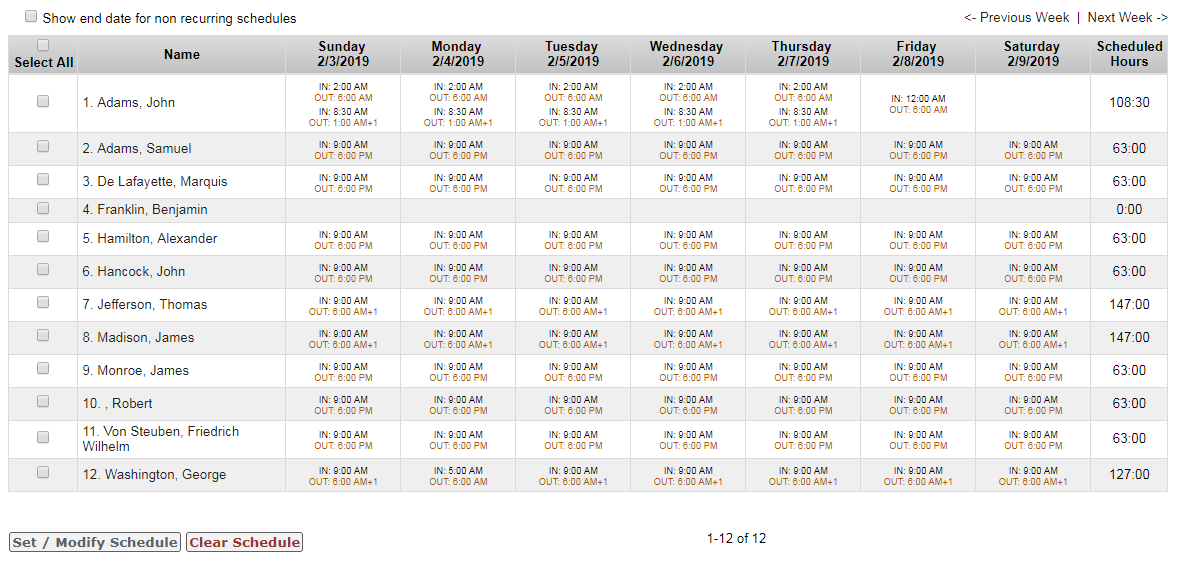Check the row for Jefferson, Thomas
1178x566 pixels.
click(43, 302)
